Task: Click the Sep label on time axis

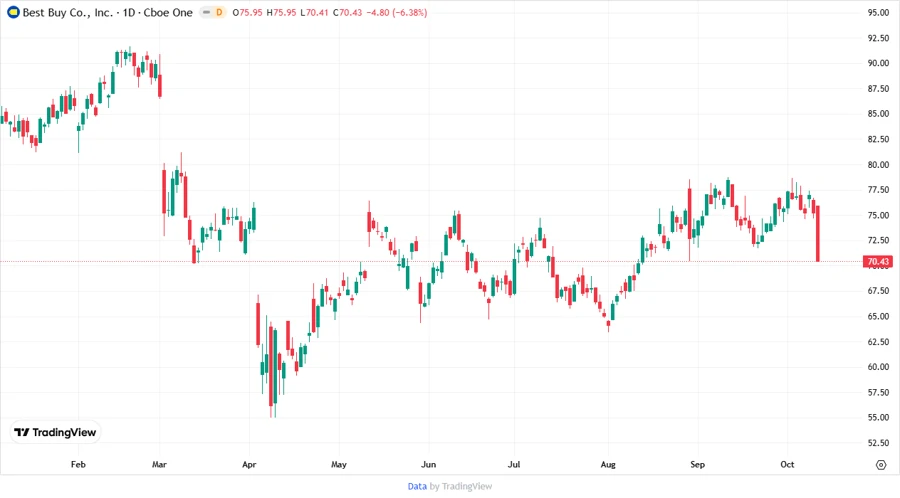Action: click(697, 464)
